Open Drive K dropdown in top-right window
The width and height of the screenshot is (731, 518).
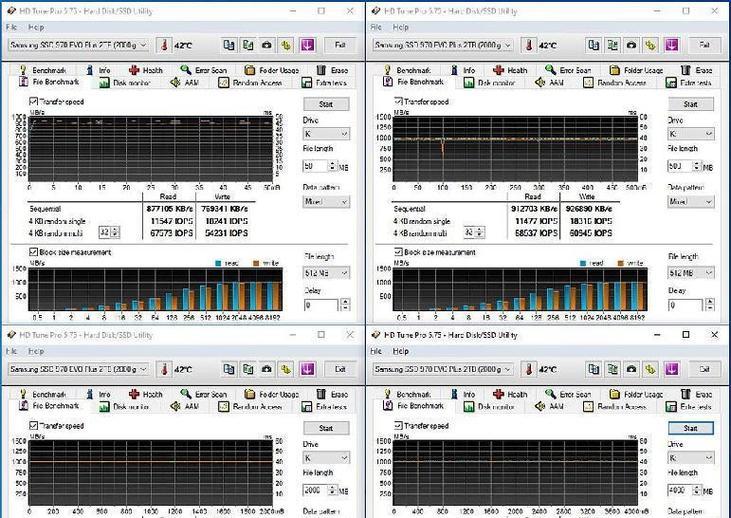pos(690,134)
